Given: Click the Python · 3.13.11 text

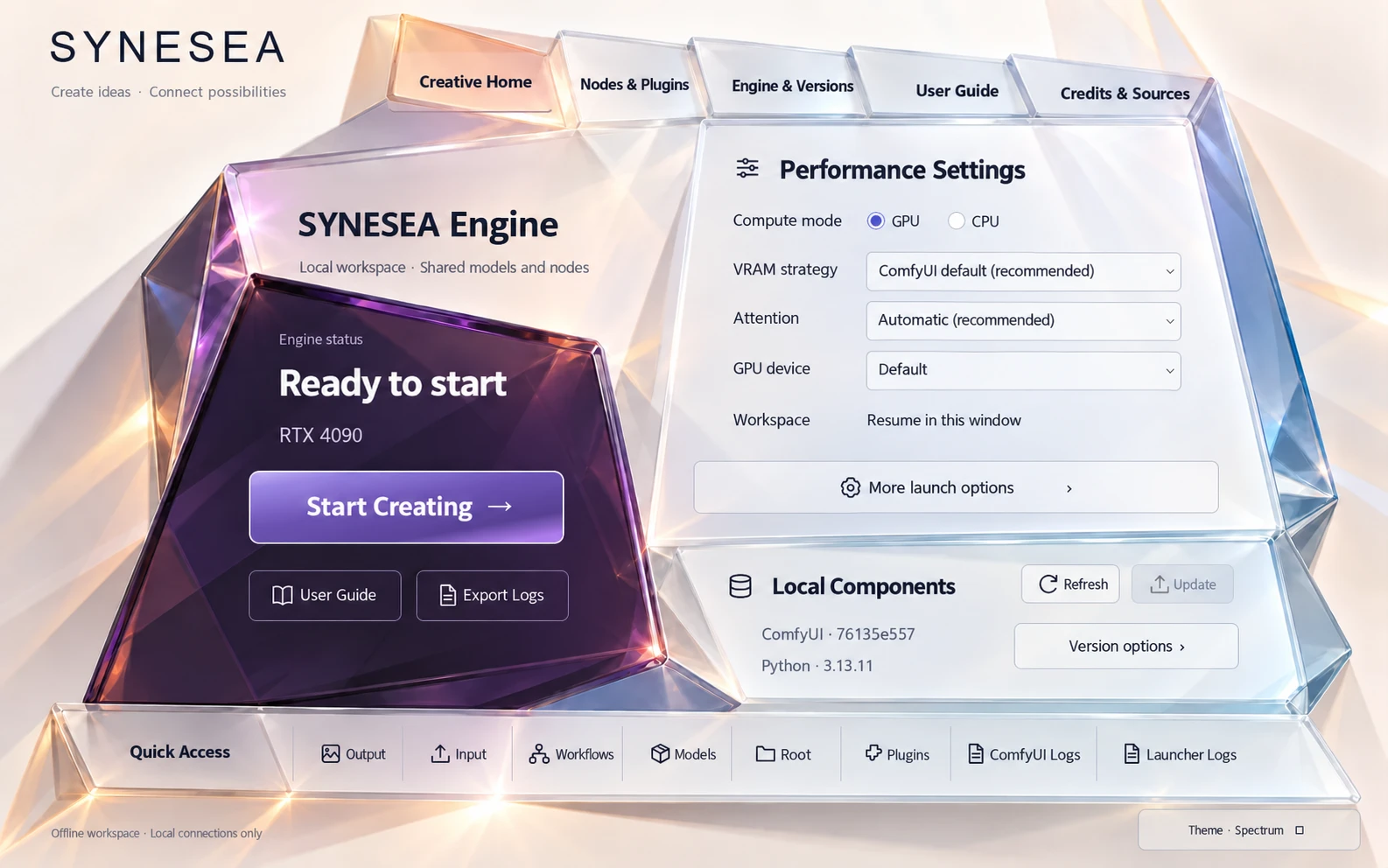Looking at the screenshot, I should click(817, 665).
